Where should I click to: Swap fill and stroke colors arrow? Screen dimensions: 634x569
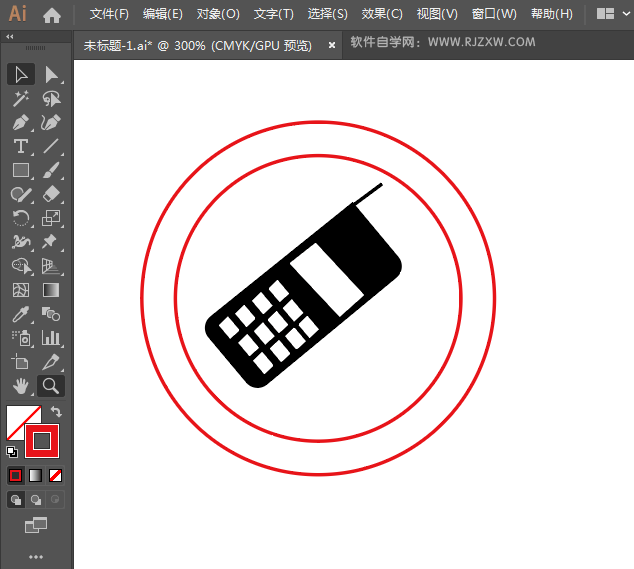click(56, 412)
